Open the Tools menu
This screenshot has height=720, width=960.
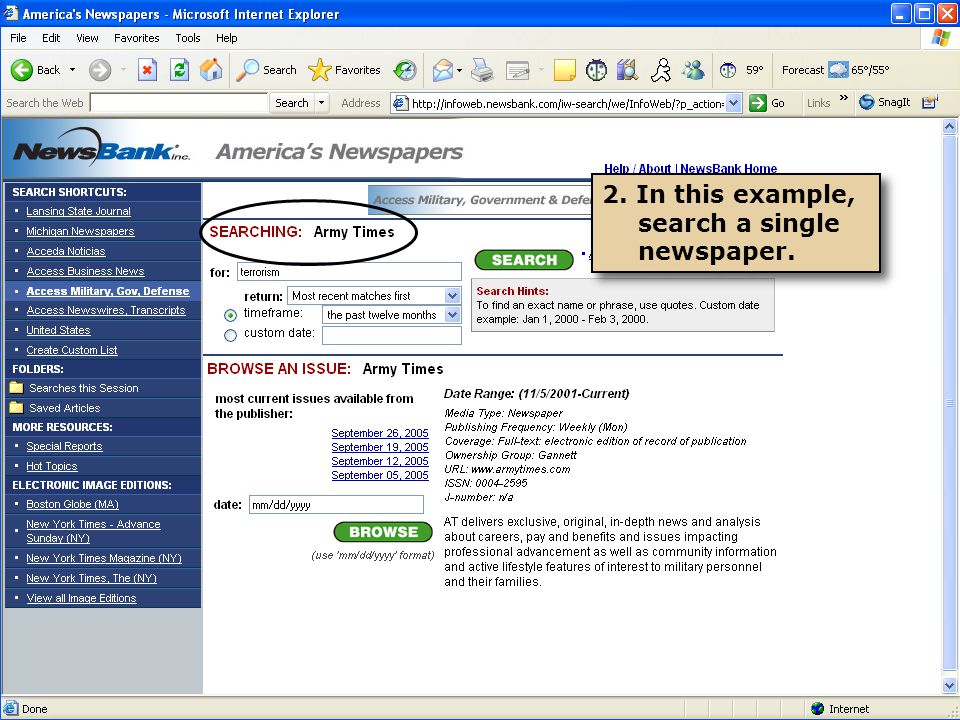pyautogui.click(x=187, y=38)
